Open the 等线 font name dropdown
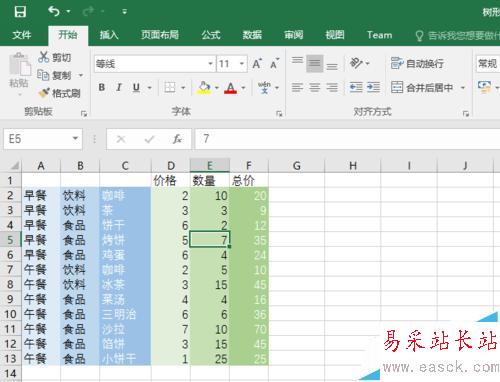 [210, 64]
